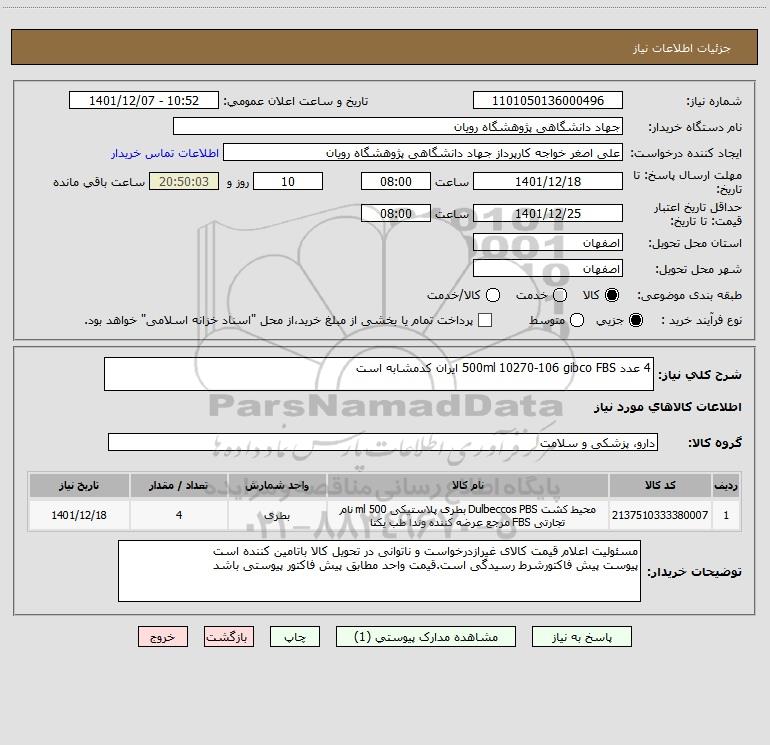Select the کالا/خدمت radio button
Image resolution: width=770 pixels, height=745 pixels.
pos(493,295)
